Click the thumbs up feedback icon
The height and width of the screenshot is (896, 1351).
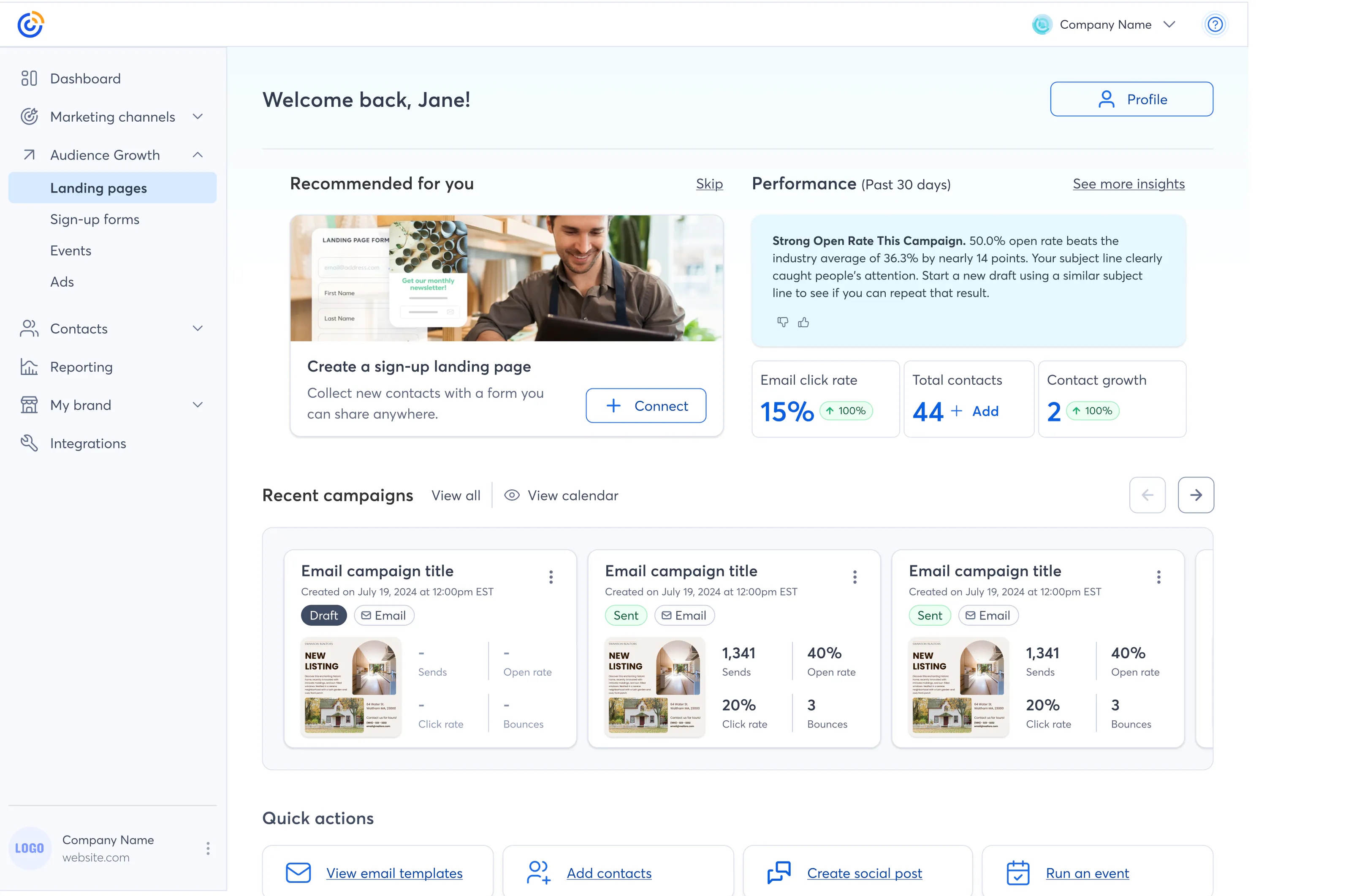804,322
